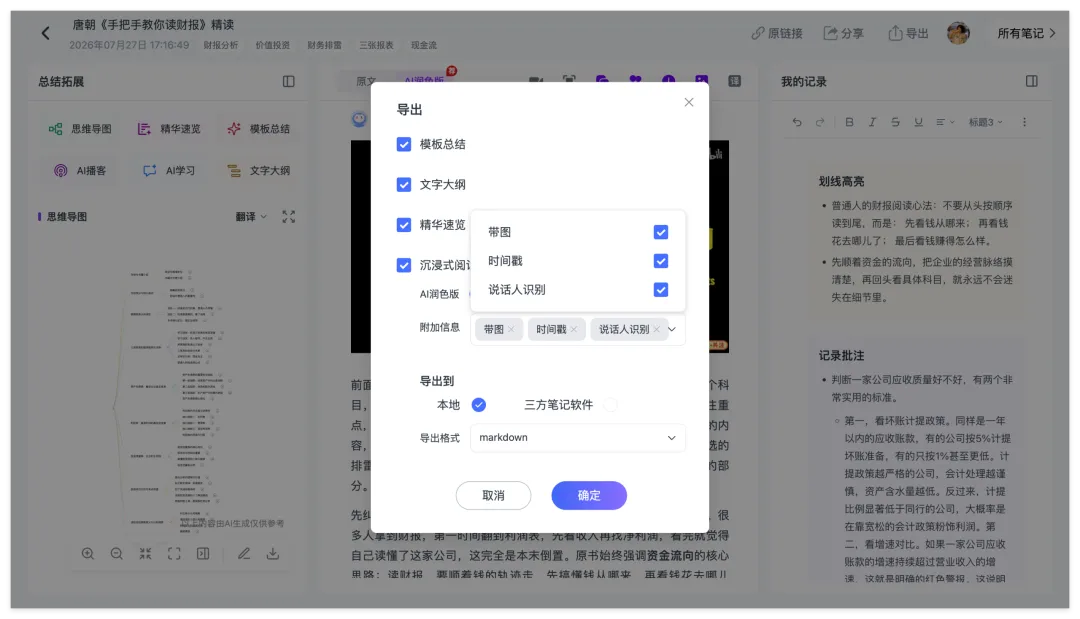Click the 分享 share button
This screenshot has height=619, width=1080.
pos(843,33)
